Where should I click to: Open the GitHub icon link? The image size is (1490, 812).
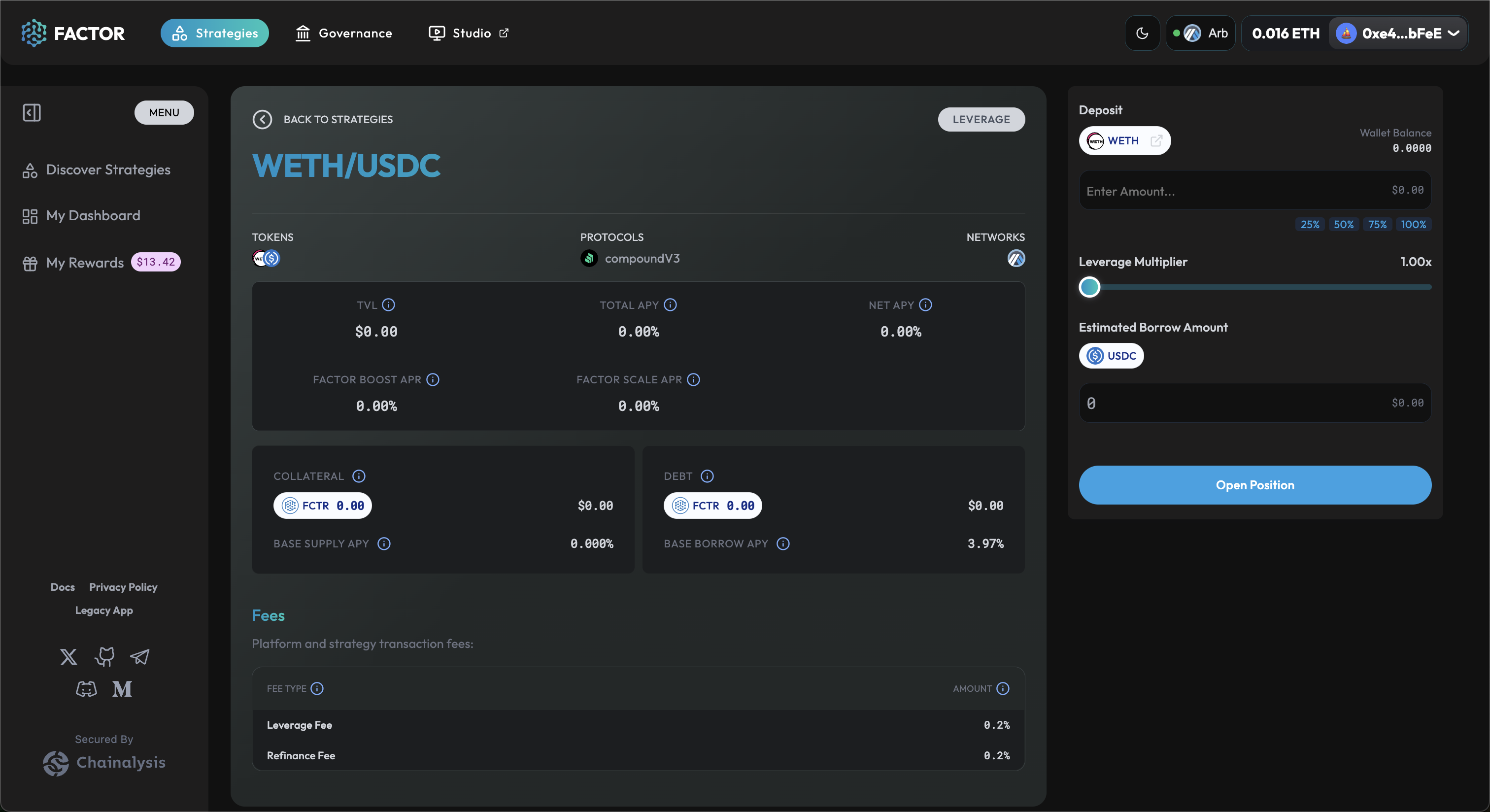[x=104, y=656]
